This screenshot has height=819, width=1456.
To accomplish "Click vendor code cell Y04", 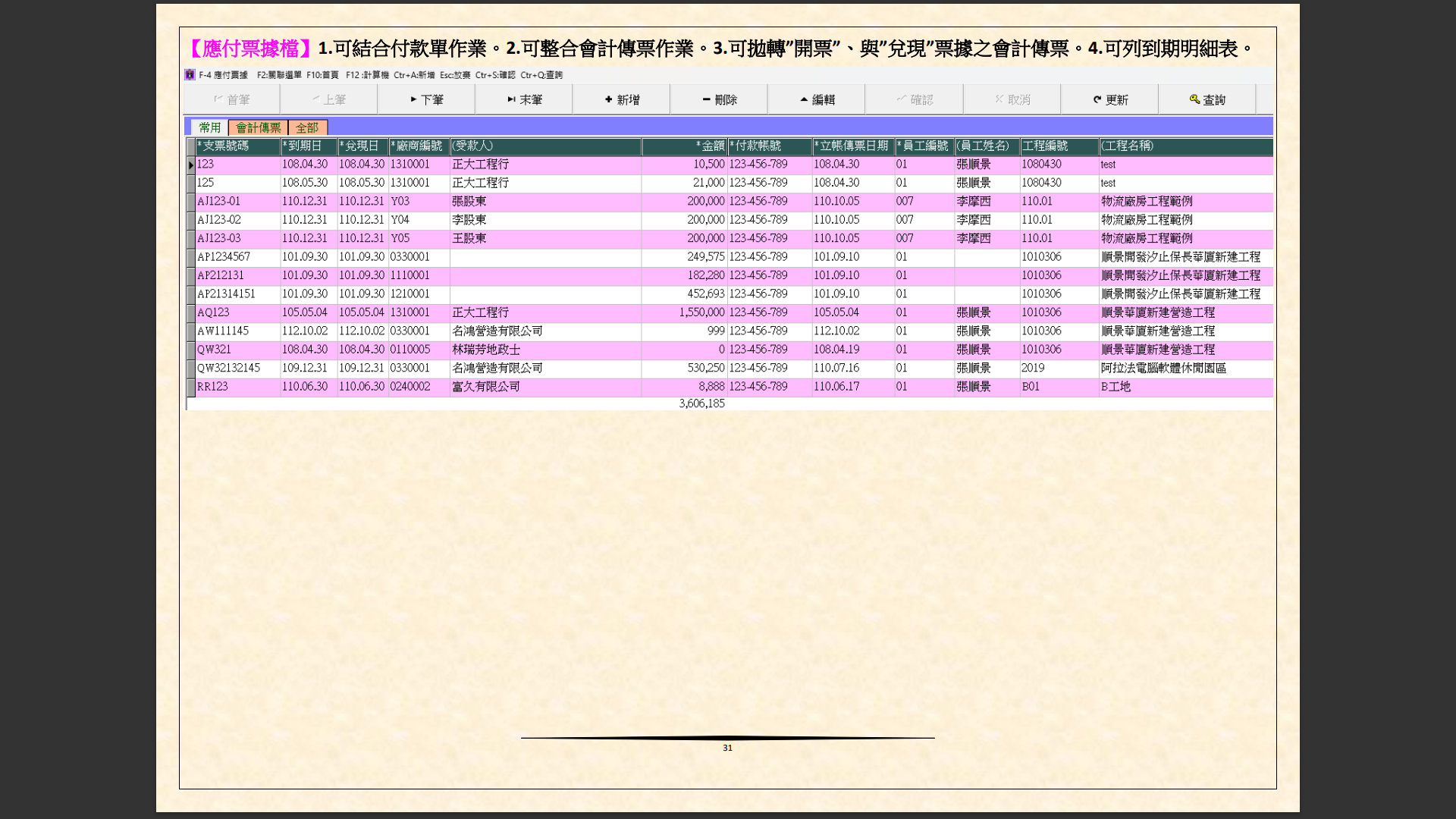I will 419,220.
